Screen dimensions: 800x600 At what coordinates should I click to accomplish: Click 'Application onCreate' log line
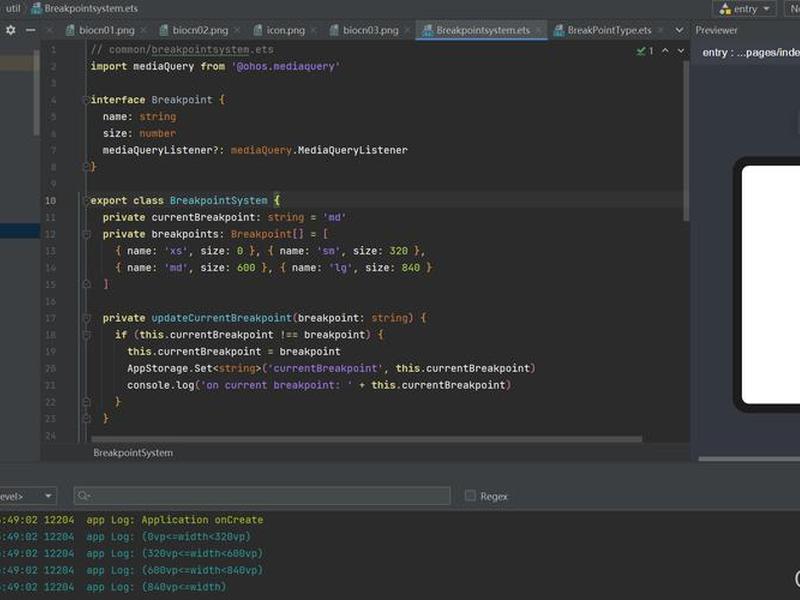pos(202,520)
